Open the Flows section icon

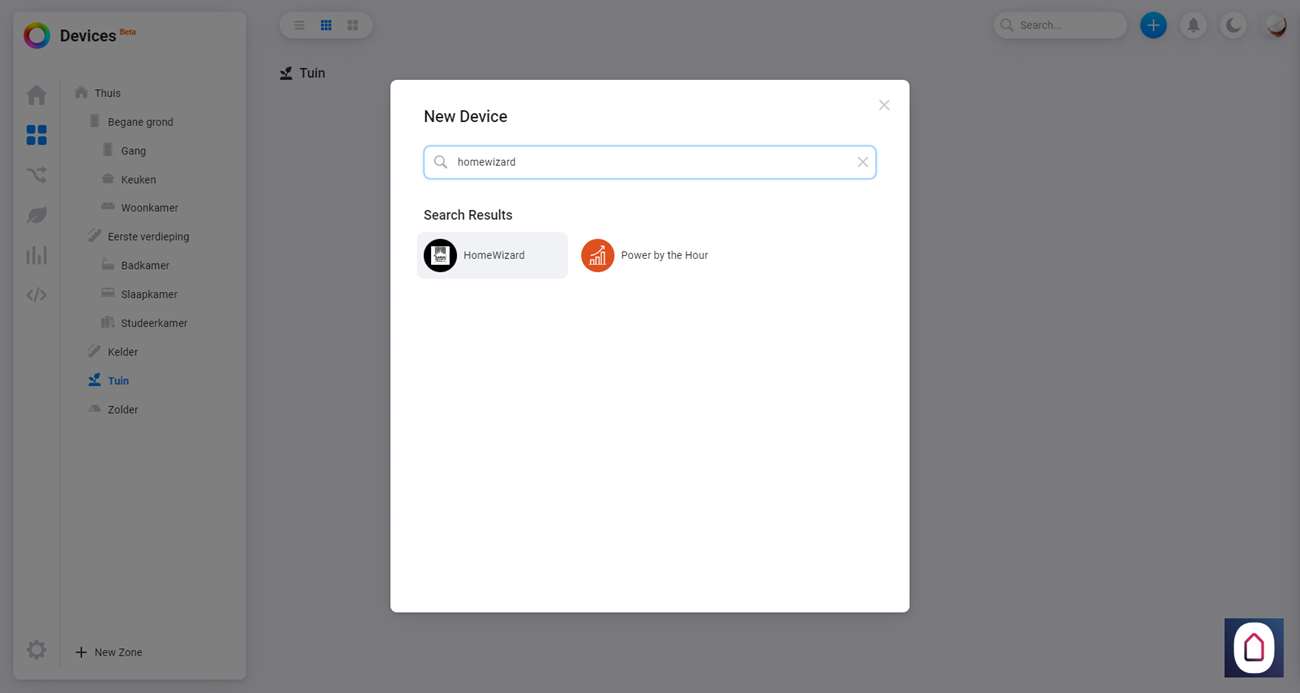tap(37, 175)
